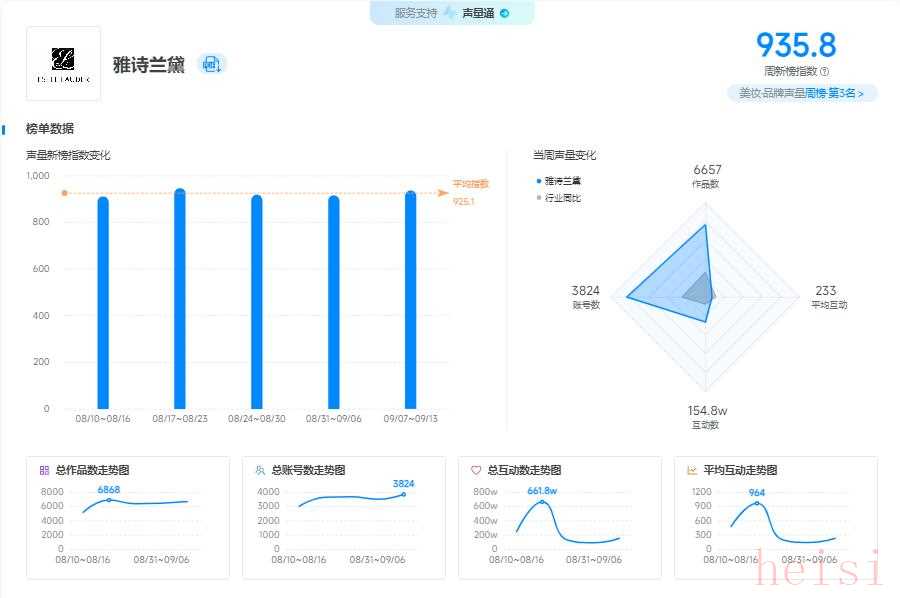Click the 925.1 average index value

[x=463, y=201]
